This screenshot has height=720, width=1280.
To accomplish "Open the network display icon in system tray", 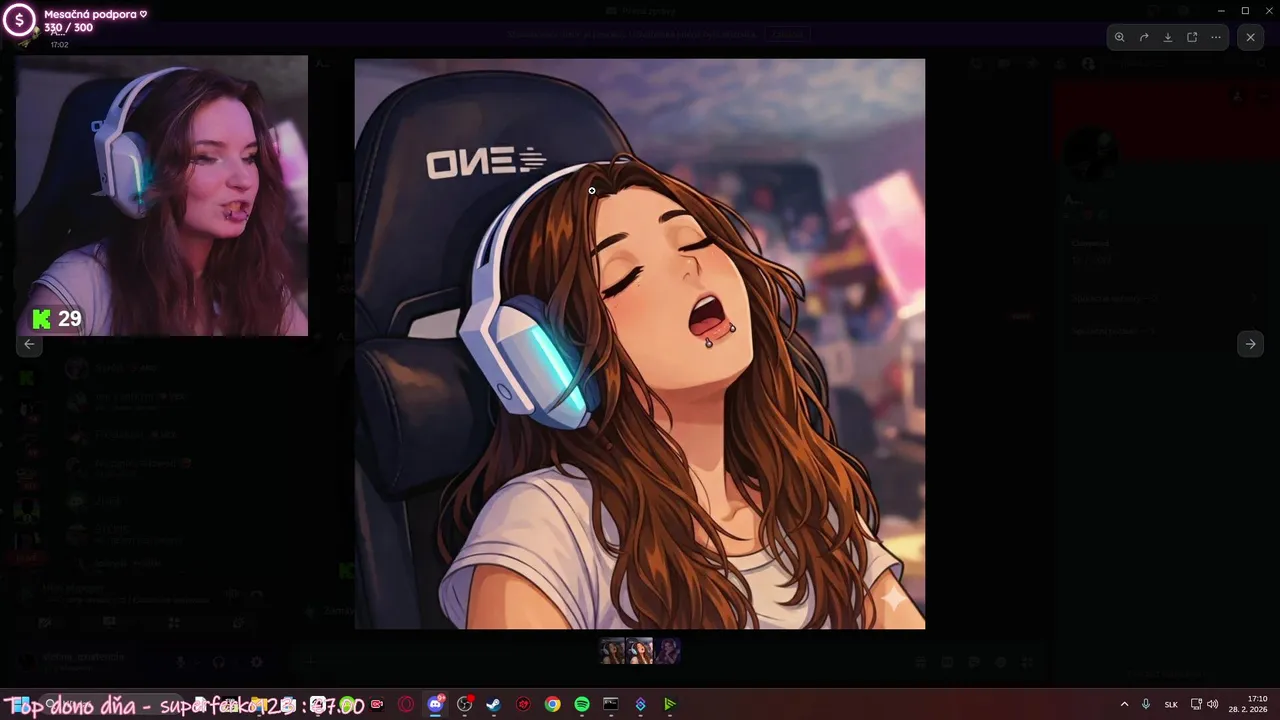I will click(1196, 704).
